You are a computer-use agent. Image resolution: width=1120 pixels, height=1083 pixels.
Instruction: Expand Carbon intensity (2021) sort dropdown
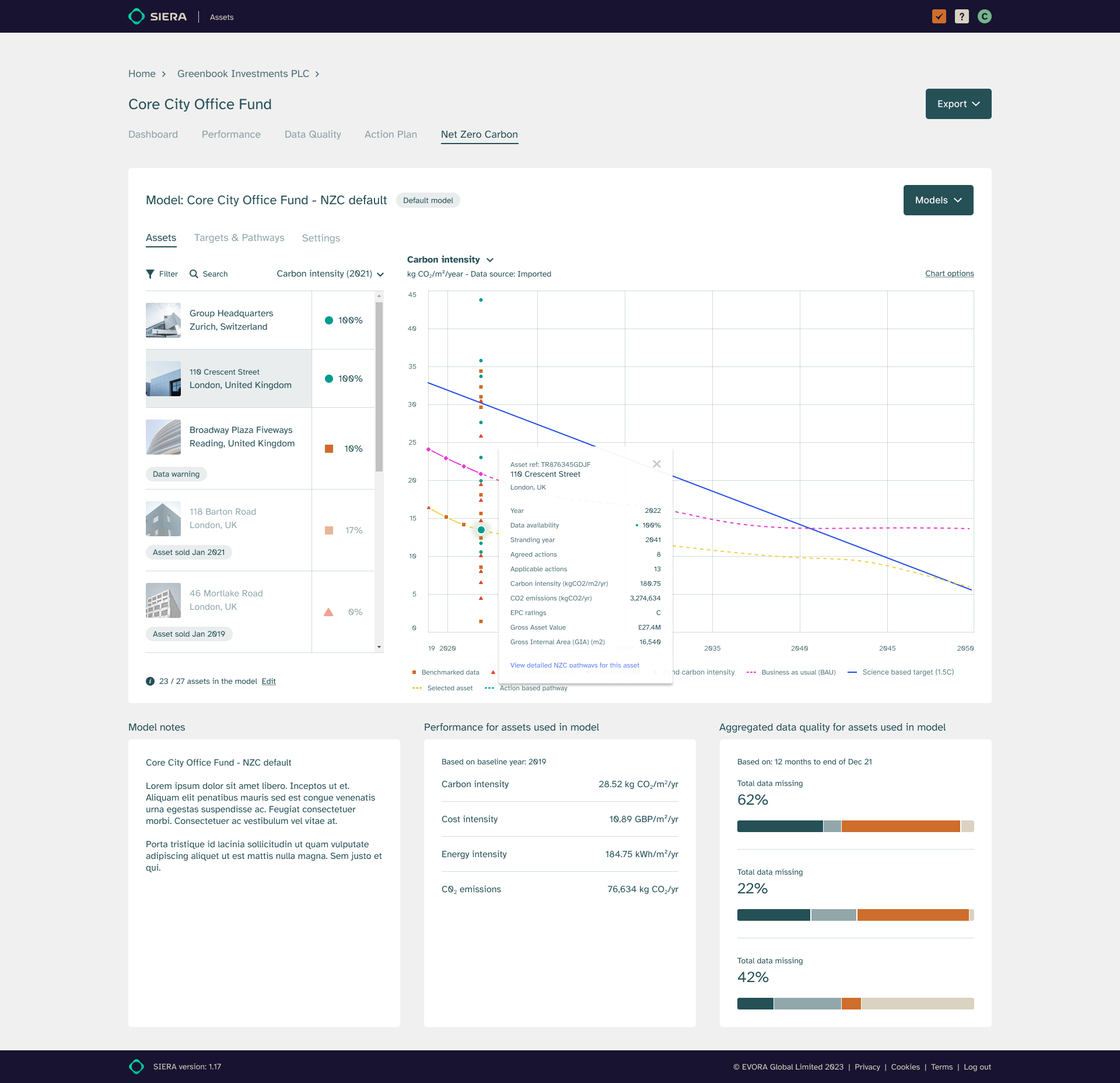coord(330,274)
